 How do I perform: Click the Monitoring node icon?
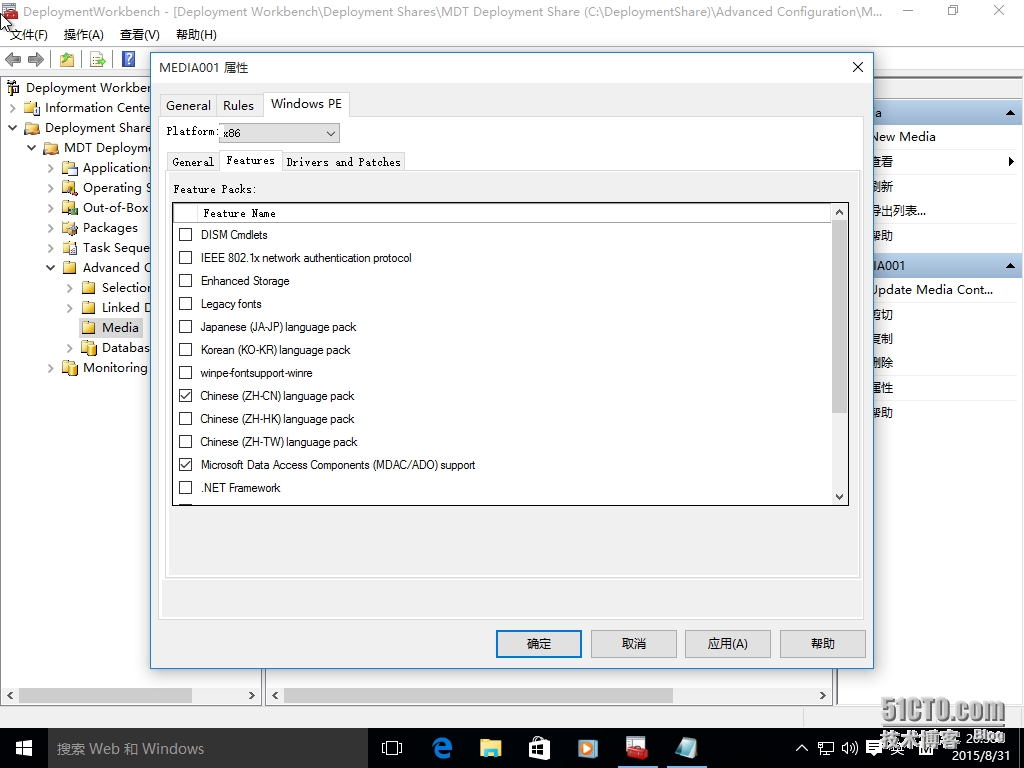[x=70, y=368]
